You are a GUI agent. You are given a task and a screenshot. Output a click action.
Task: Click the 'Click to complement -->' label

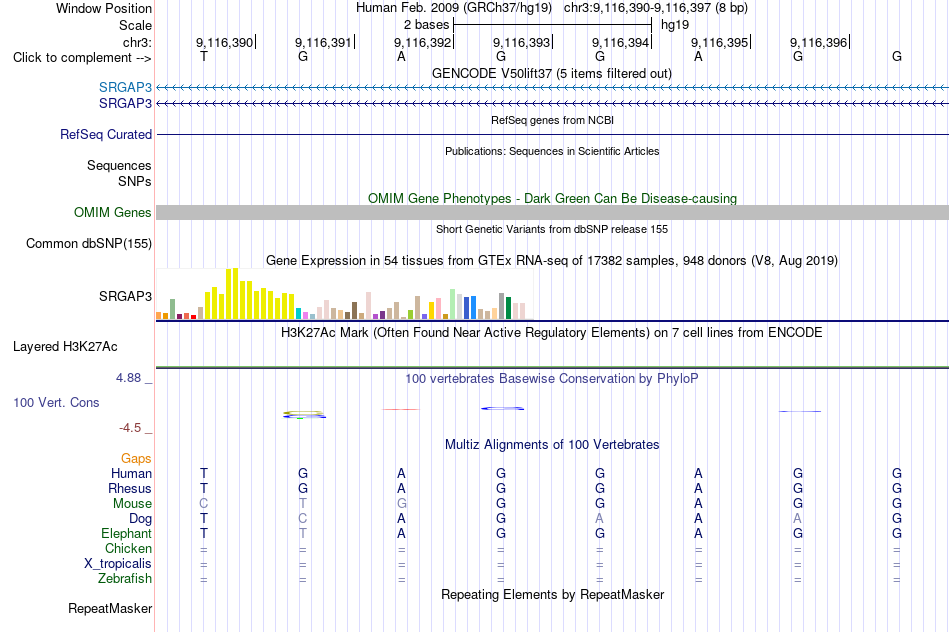tap(82, 58)
